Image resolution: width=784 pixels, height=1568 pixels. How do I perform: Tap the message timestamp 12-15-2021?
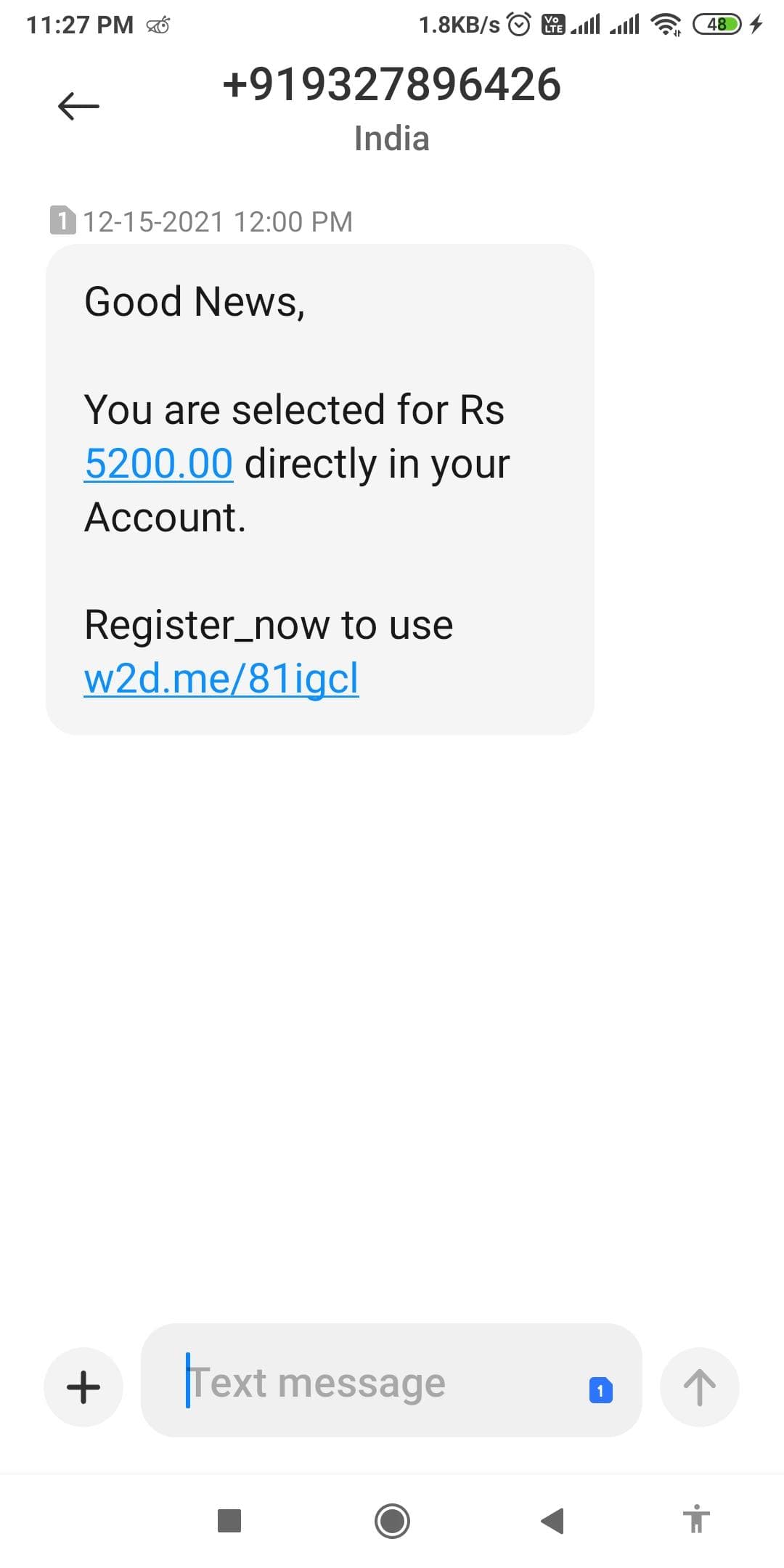(x=218, y=221)
